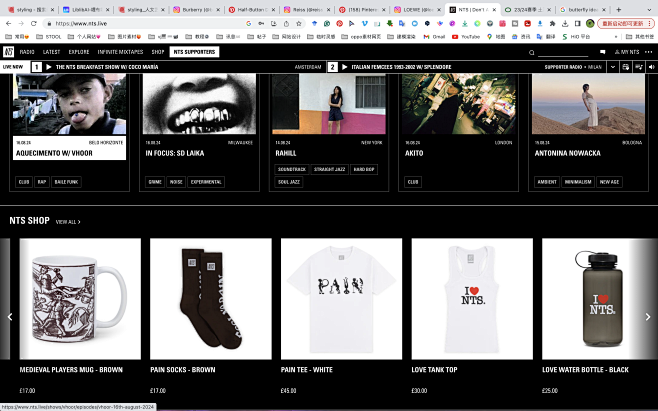Image resolution: width=658 pixels, height=411 pixels.
Task: Expand the 建模渲染 bookmark folder
Action: coord(401,37)
